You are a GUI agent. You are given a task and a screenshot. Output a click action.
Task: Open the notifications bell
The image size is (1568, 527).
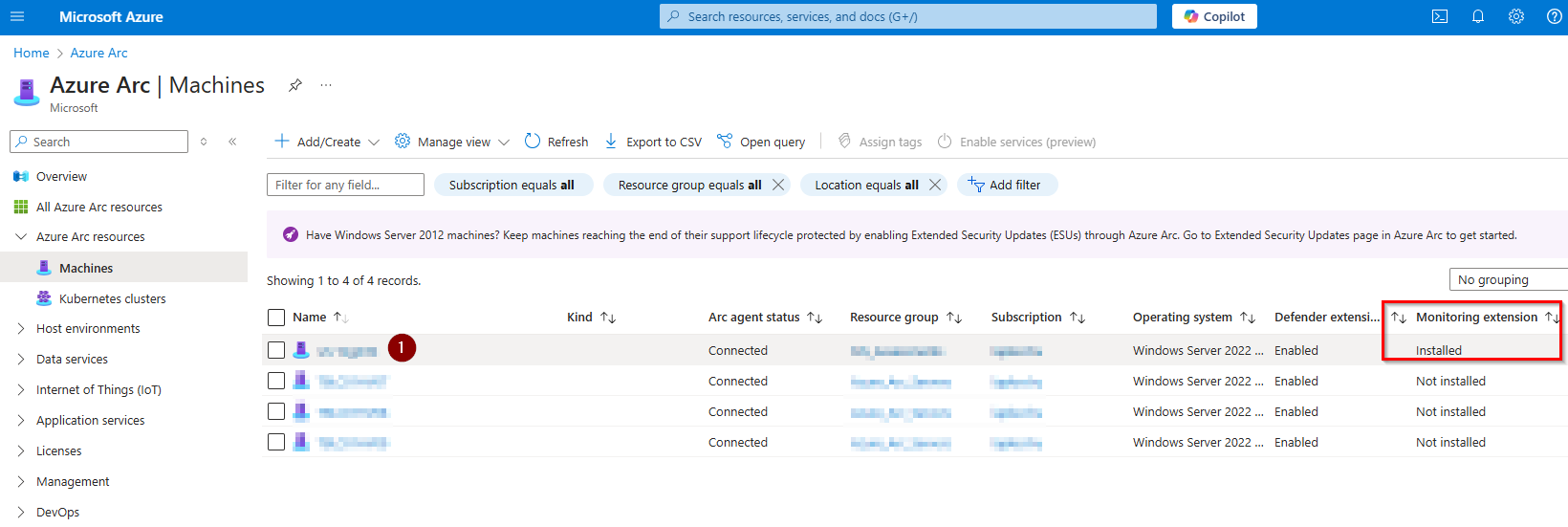(1477, 16)
